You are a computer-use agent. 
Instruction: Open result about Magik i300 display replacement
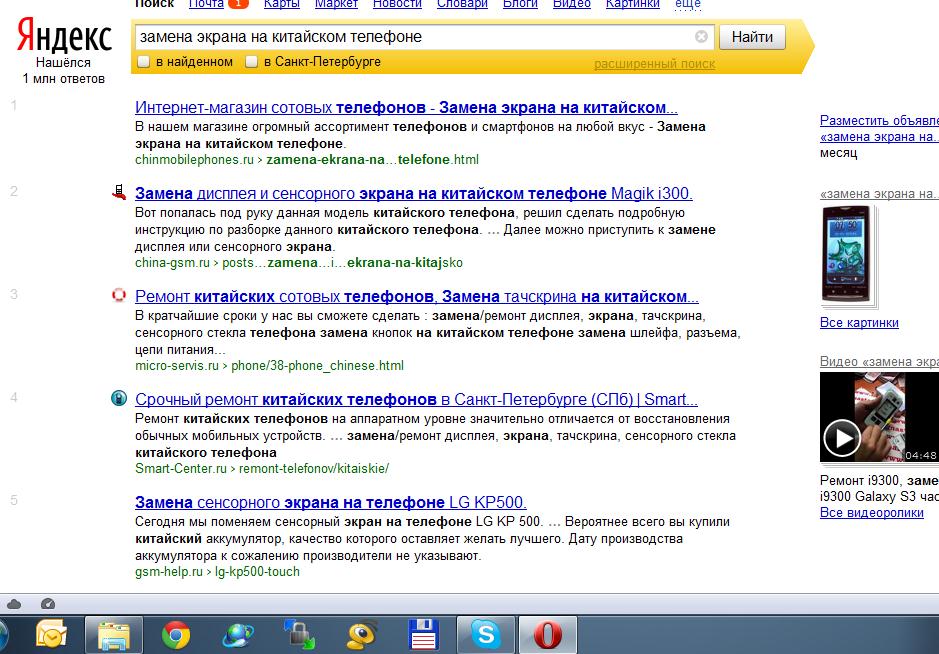[414, 193]
